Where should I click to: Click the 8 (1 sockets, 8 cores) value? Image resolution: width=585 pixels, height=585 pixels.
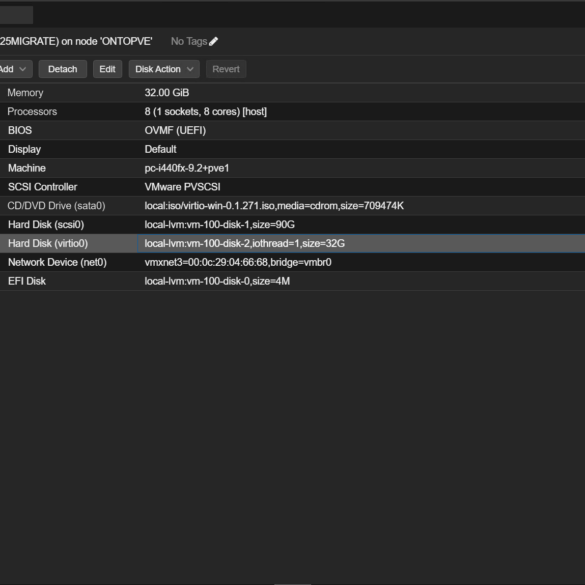(x=206, y=112)
